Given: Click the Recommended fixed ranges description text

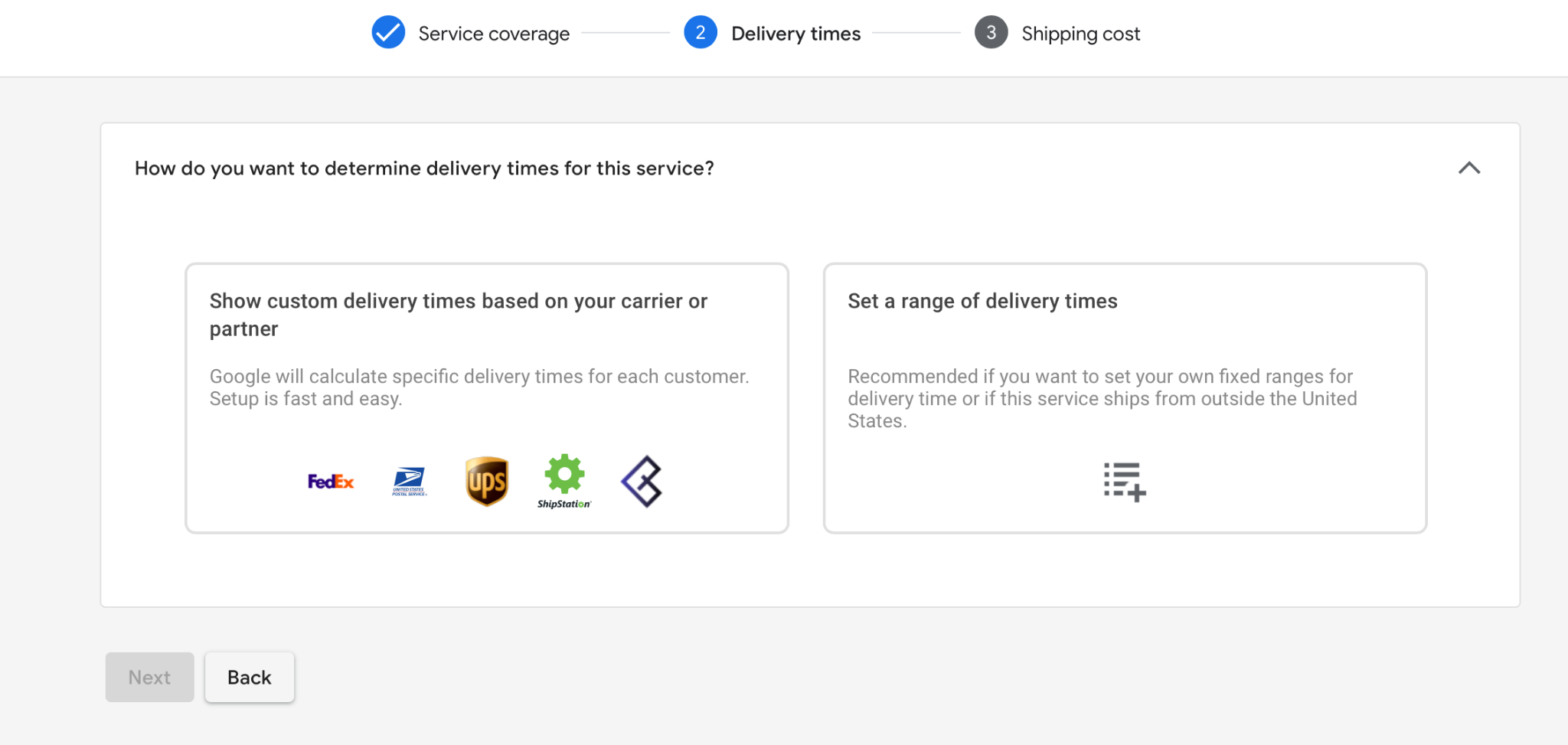Looking at the screenshot, I should point(1102,398).
